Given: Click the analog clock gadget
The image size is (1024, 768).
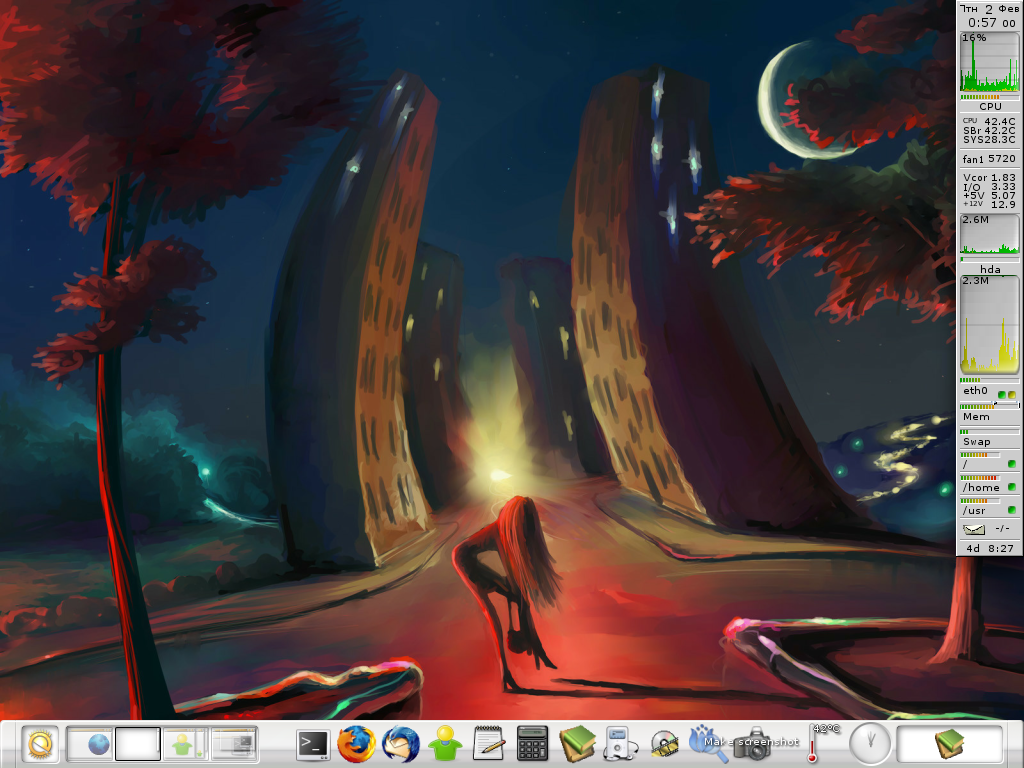Looking at the screenshot, I should pyautogui.click(x=870, y=744).
